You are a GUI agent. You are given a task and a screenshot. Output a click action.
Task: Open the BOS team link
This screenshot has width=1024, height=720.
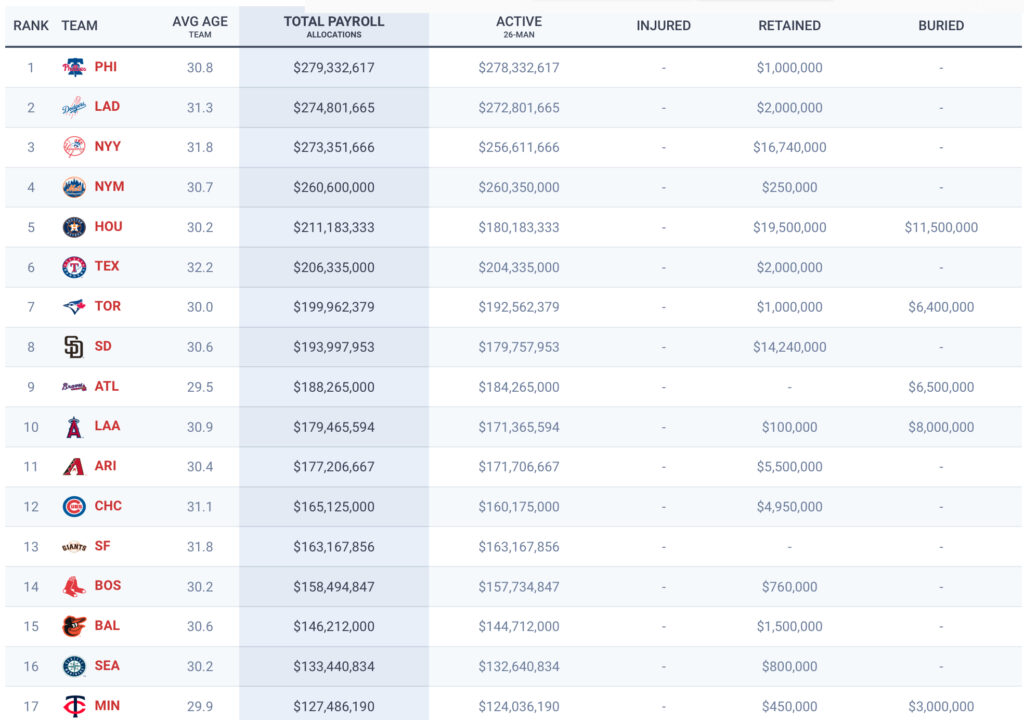pyautogui.click(x=108, y=585)
